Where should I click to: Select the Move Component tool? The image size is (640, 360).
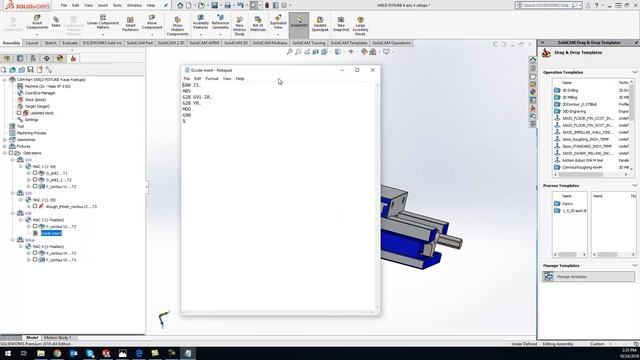click(x=152, y=22)
